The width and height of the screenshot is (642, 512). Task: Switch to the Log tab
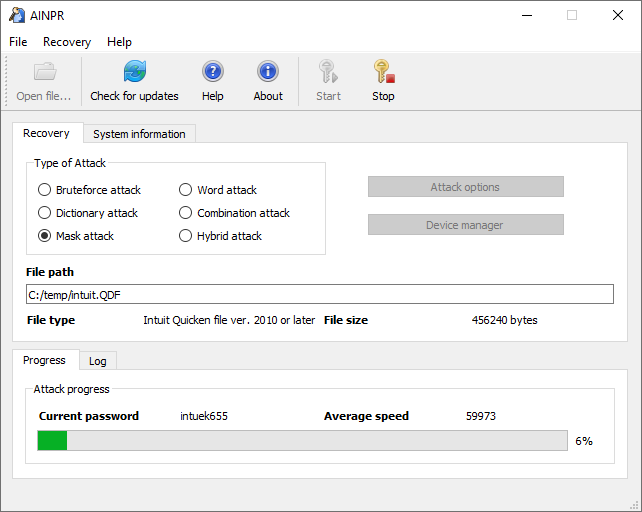click(97, 361)
